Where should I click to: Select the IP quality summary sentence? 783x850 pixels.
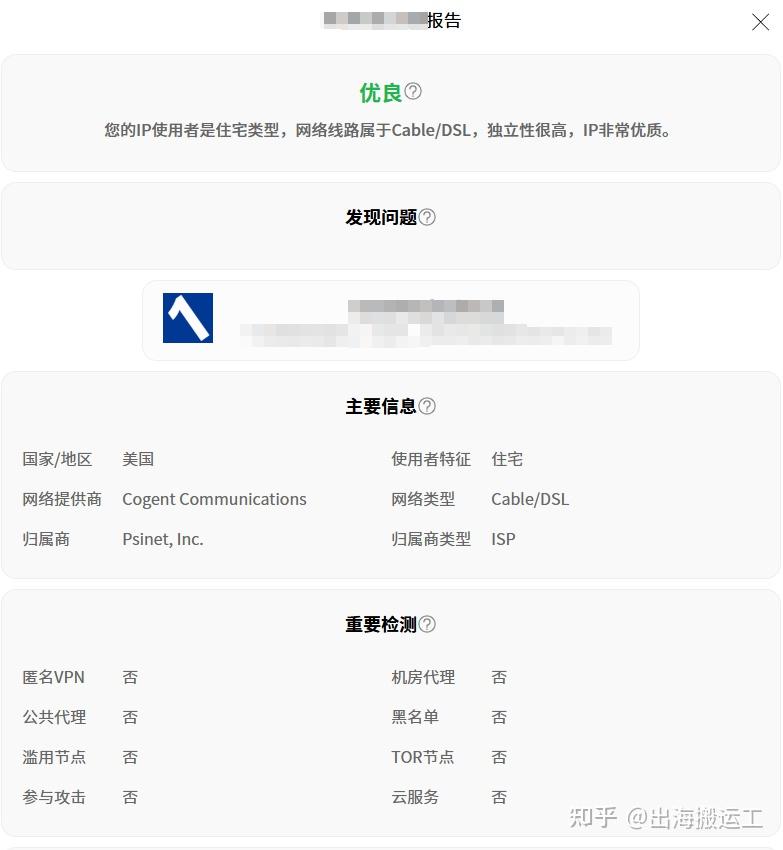(388, 131)
